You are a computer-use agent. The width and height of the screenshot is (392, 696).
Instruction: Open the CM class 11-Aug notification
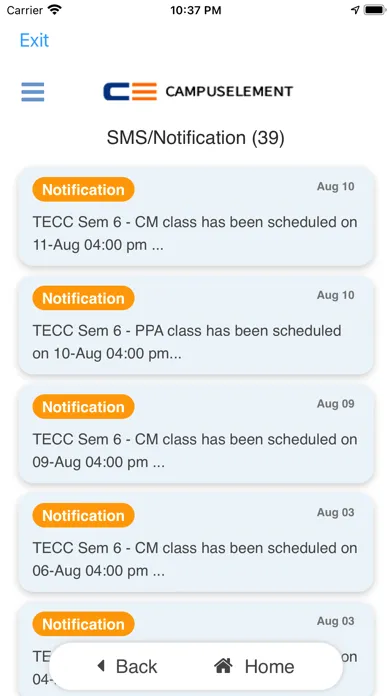coord(196,217)
